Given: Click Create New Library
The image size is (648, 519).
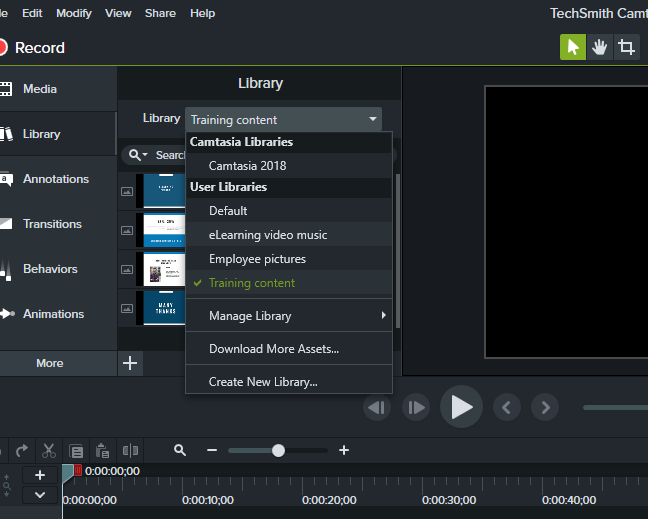Looking at the screenshot, I should point(289,382).
